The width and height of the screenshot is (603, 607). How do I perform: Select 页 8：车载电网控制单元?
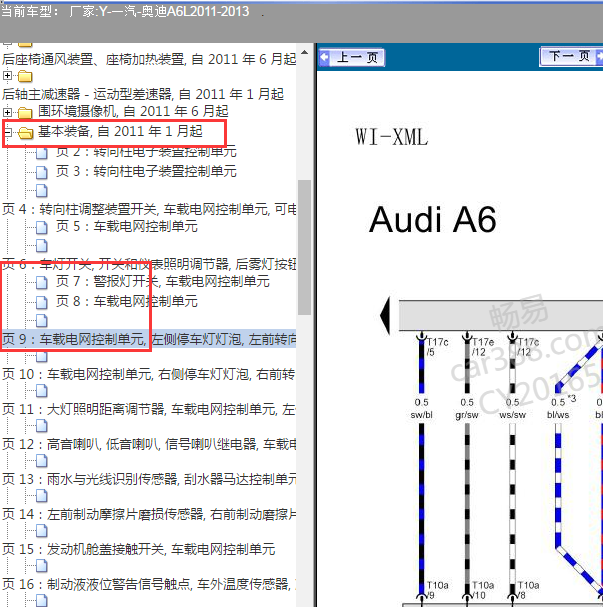click(x=127, y=301)
